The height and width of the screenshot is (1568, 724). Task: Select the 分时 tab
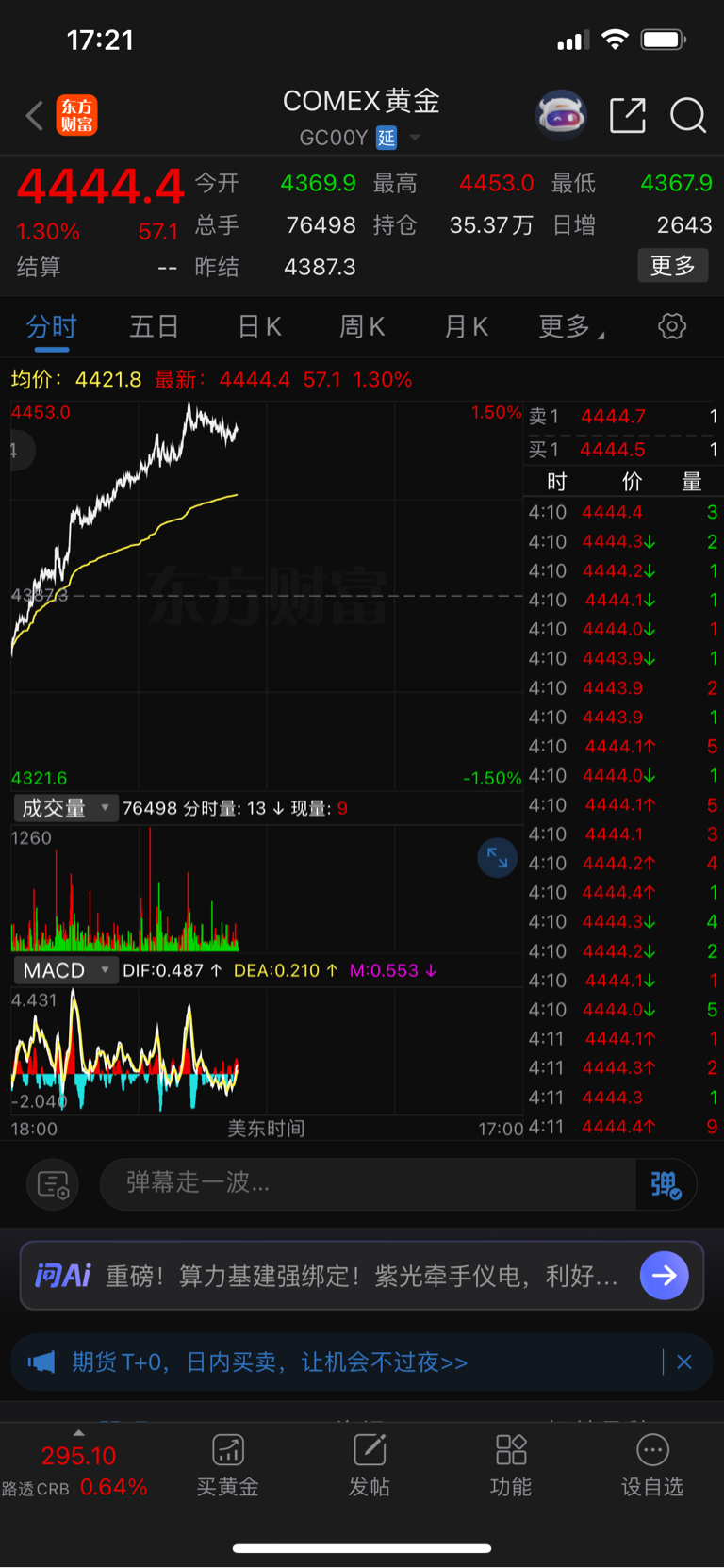(51, 327)
